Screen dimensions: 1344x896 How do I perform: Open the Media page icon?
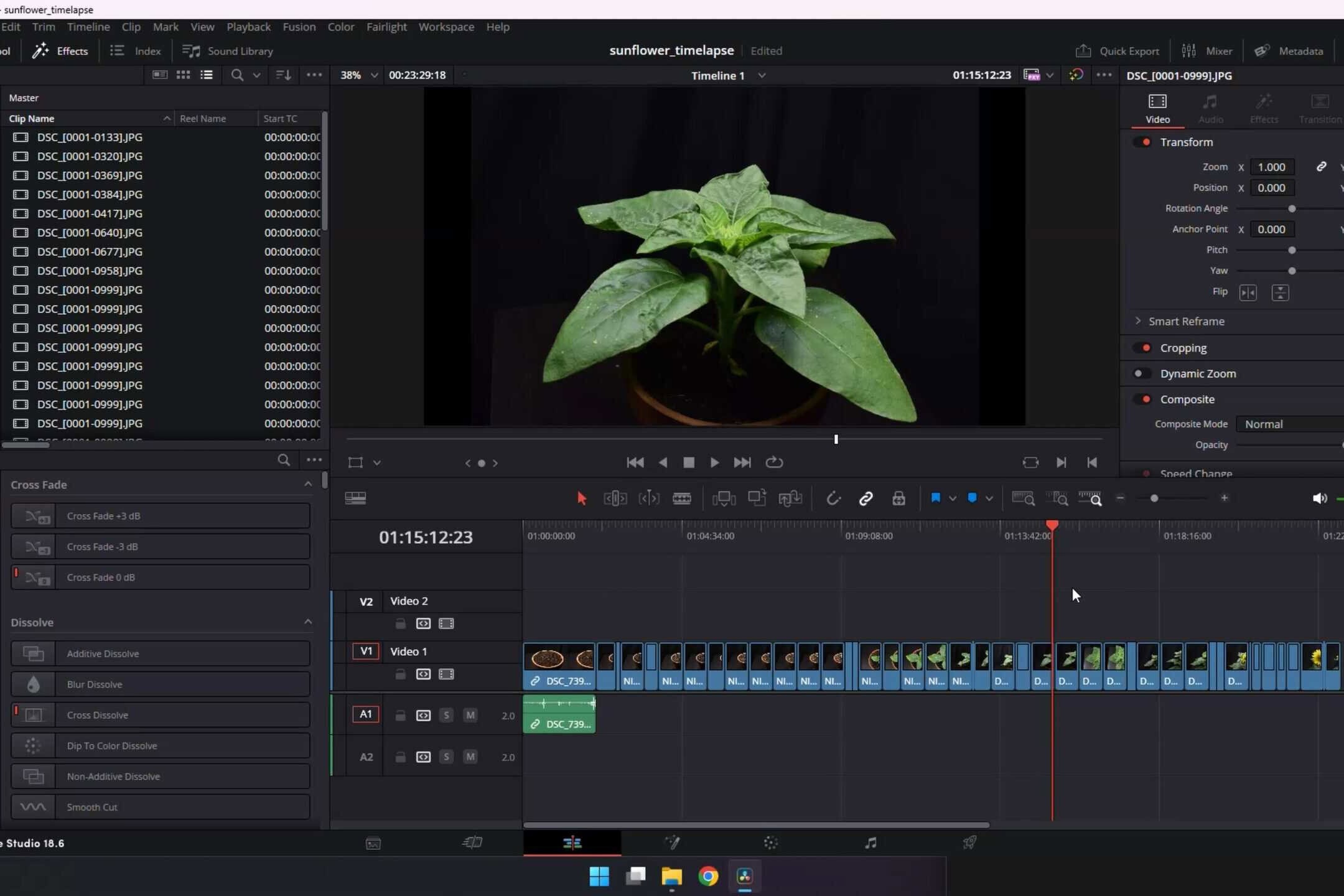point(373,844)
